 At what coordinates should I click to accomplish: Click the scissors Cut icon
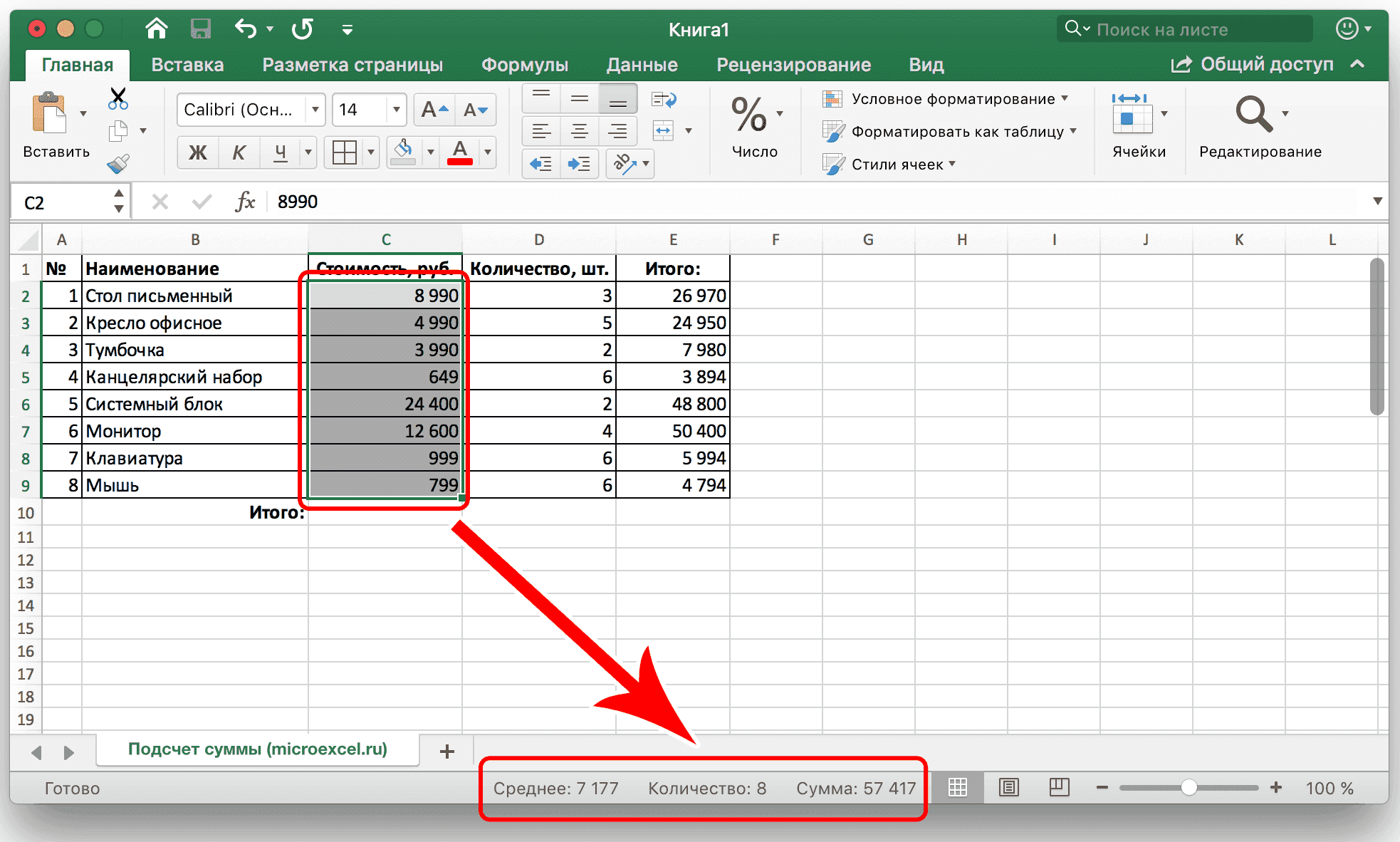click(118, 98)
